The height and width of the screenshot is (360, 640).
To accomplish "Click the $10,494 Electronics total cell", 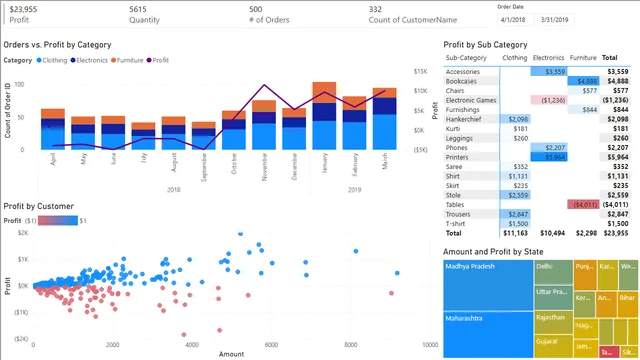I will point(552,233).
